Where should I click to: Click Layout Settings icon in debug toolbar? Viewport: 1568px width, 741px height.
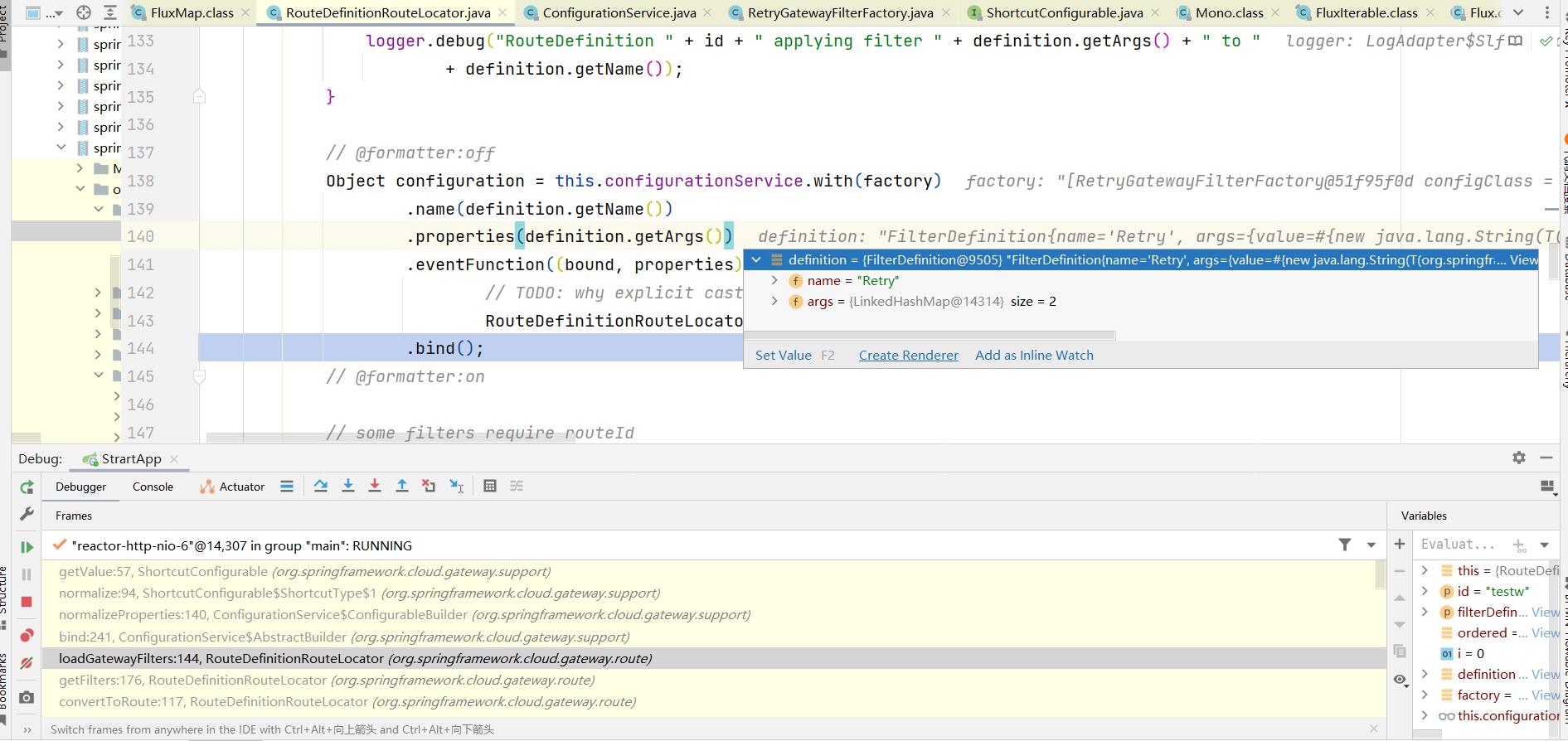(x=1547, y=487)
